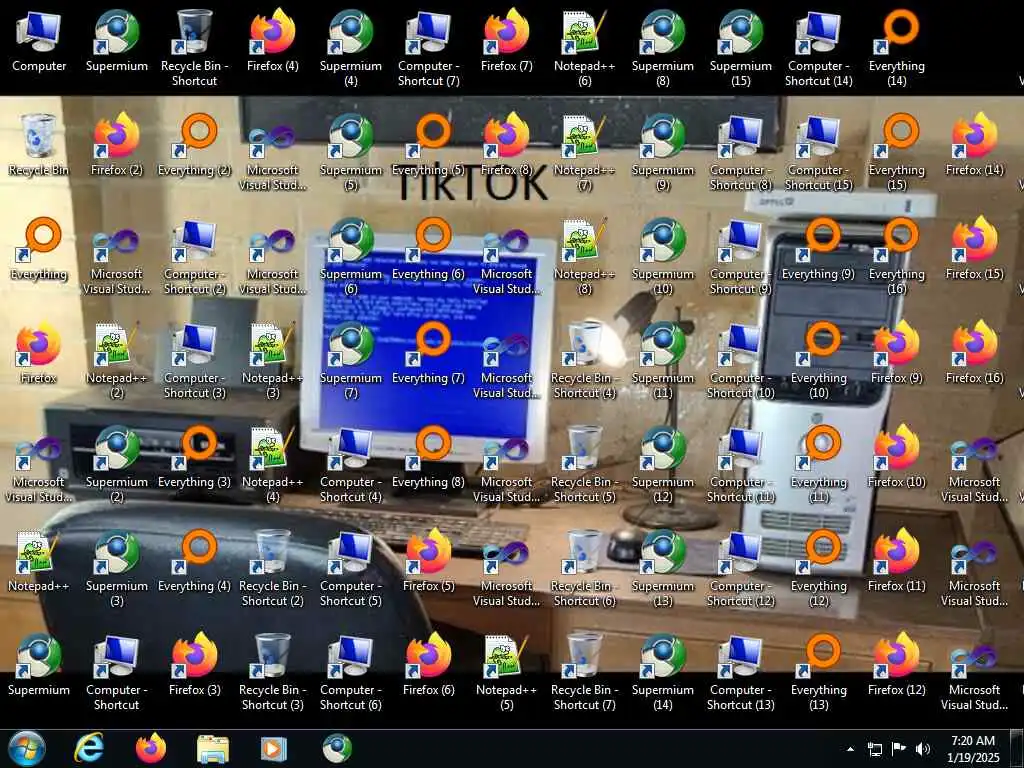Select the Firefox (11) shortcut

[x=897, y=562]
